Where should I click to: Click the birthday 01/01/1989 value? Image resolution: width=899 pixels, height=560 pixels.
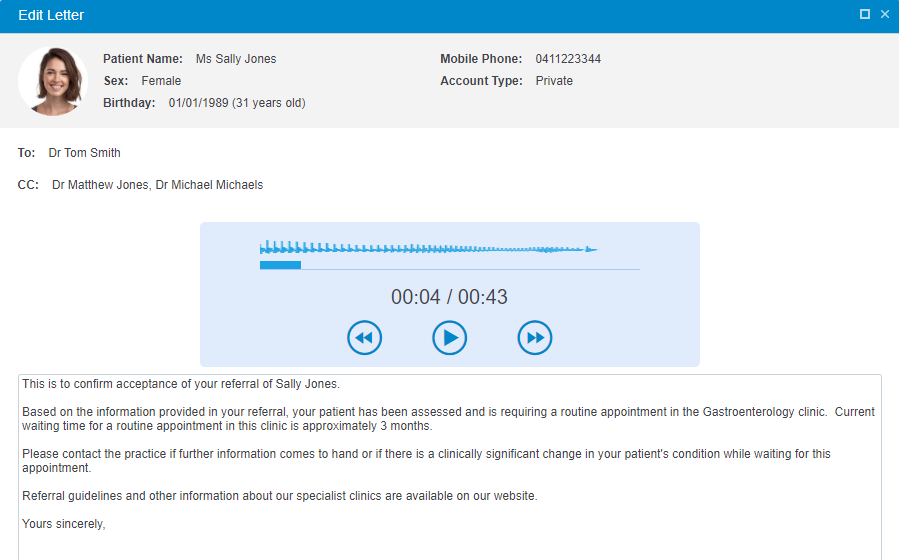237,103
